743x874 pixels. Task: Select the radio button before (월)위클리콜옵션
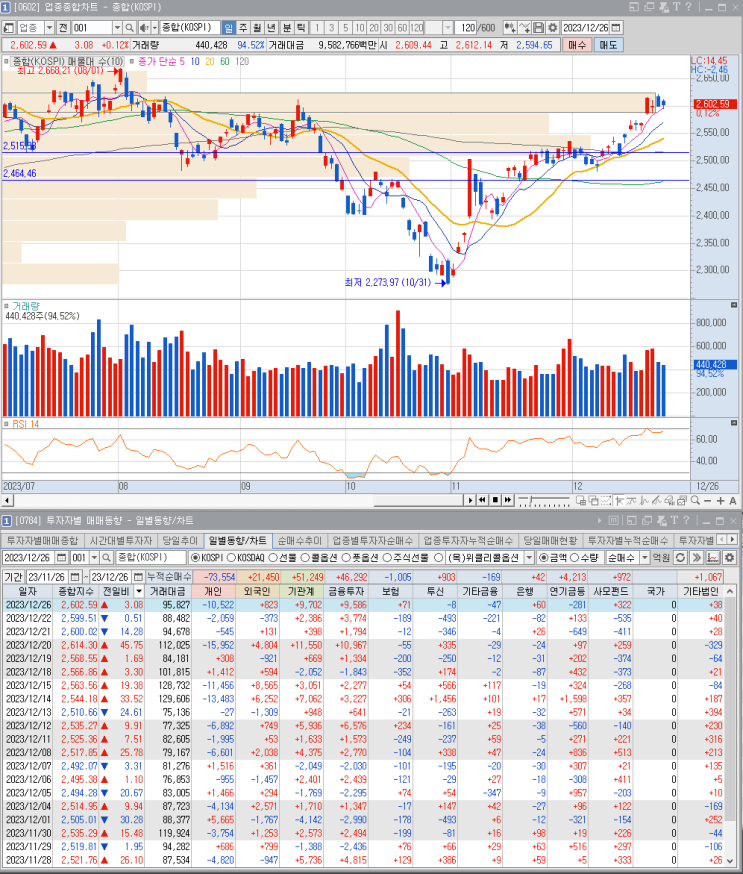(439, 557)
